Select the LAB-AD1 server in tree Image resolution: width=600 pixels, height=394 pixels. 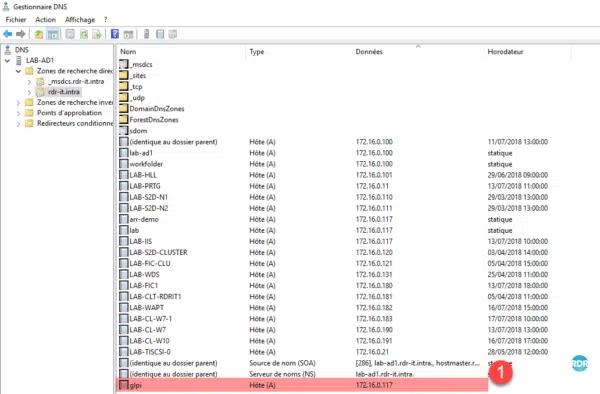click(x=40, y=60)
